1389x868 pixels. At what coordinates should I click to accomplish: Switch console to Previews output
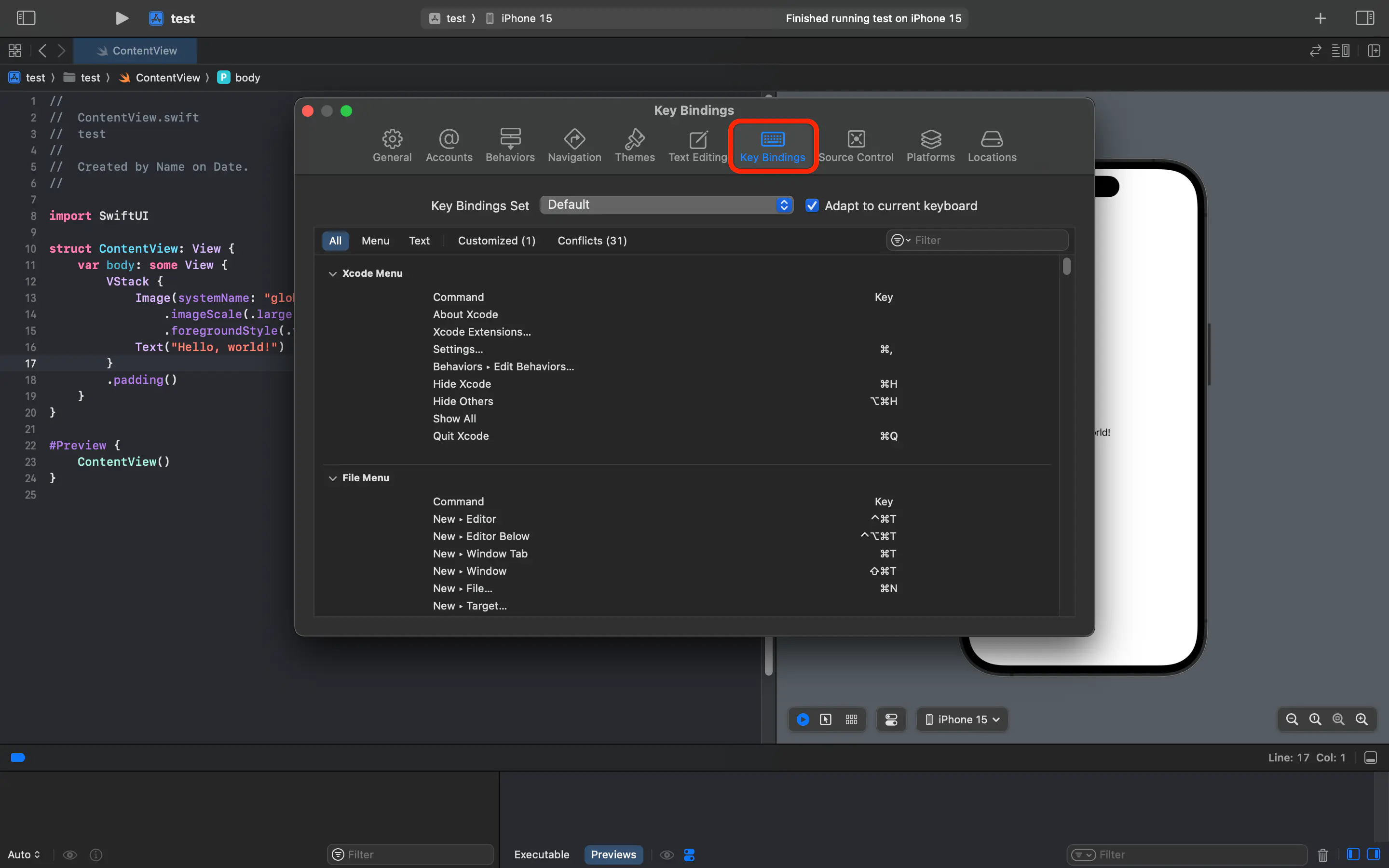click(613, 854)
